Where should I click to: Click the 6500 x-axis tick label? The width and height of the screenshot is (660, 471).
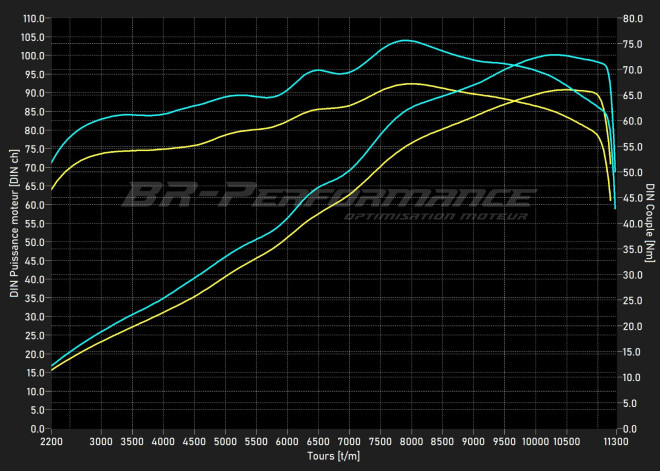tap(318, 441)
